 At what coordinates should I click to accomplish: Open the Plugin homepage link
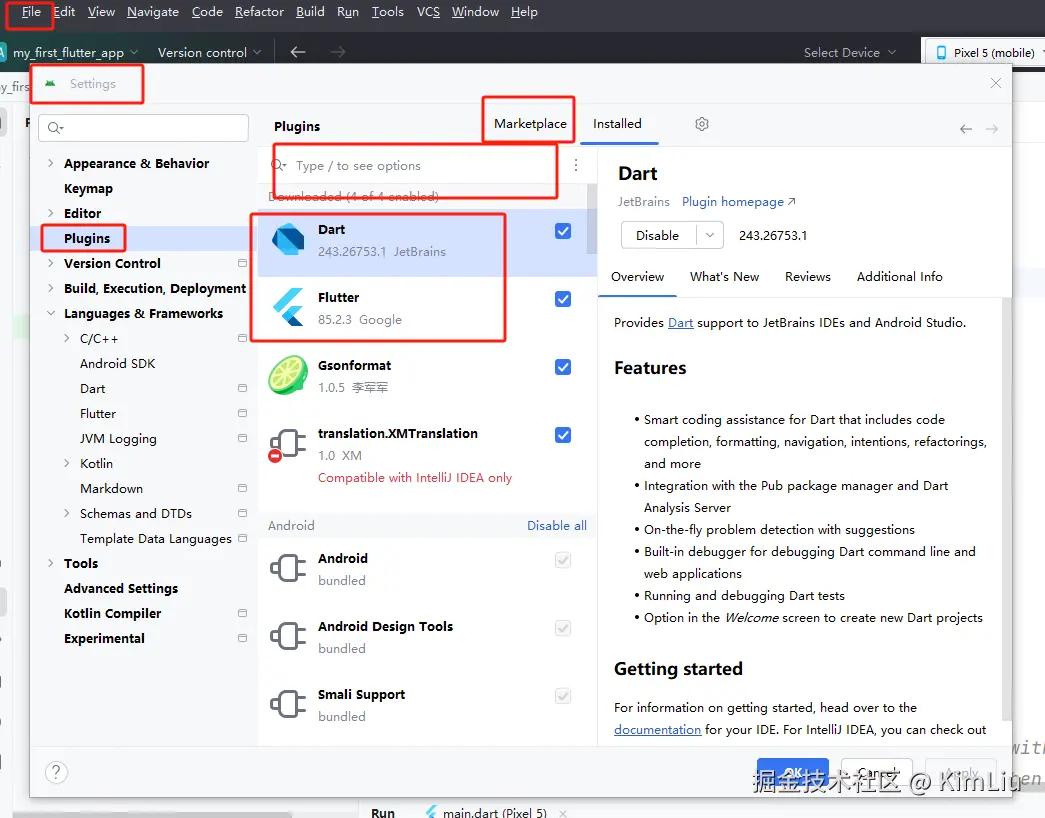click(738, 202)
